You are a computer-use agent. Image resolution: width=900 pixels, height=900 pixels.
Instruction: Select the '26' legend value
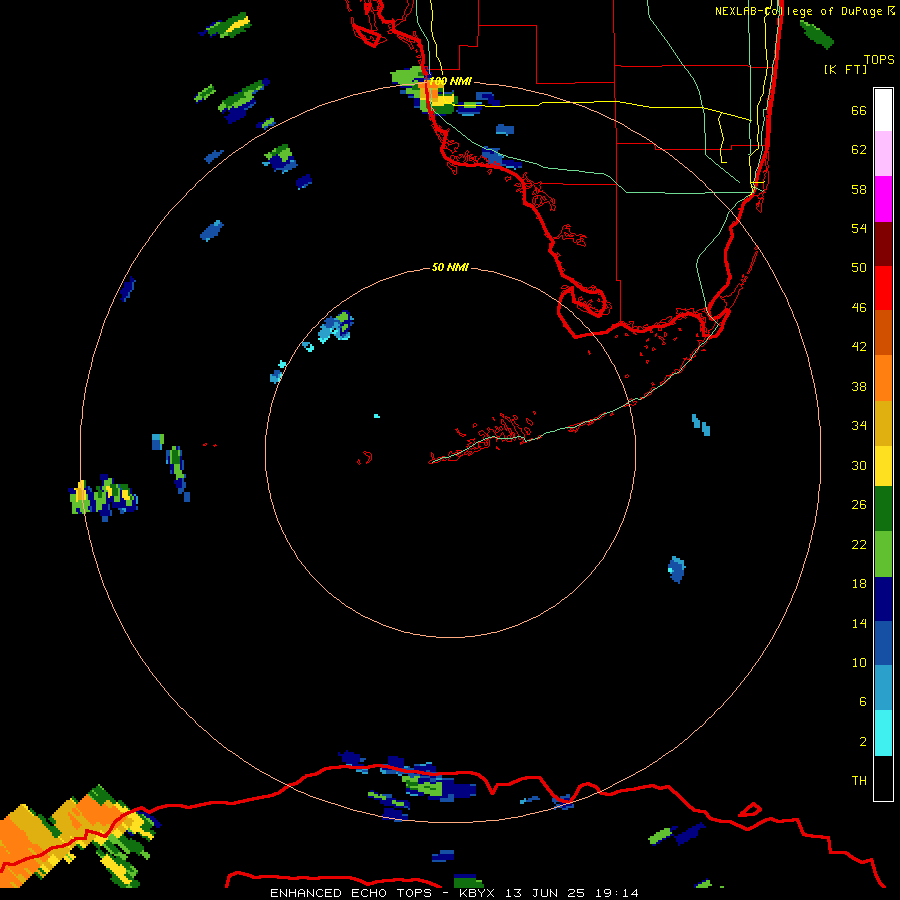859,505
